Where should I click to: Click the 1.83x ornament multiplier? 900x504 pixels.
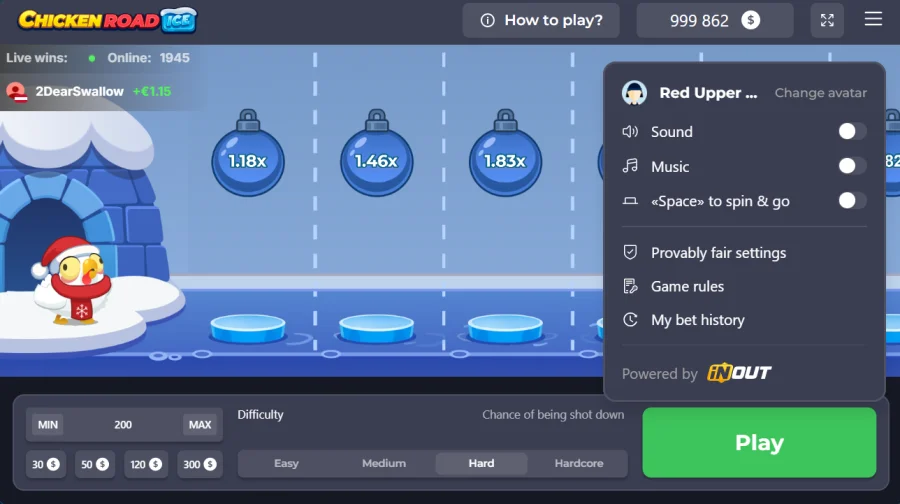point(505,153)
